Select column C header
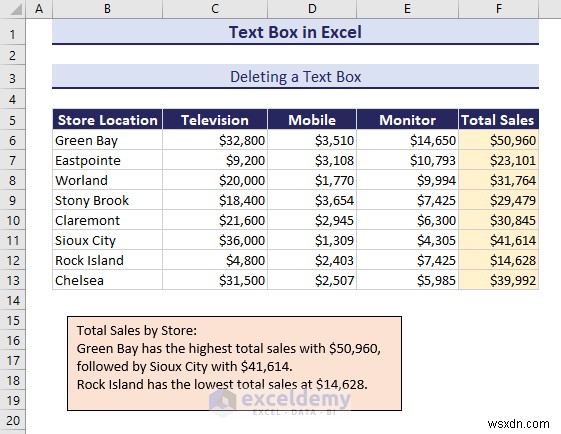Image resolution: width=561 pixels, height=434 pixels. pos(215,9)
